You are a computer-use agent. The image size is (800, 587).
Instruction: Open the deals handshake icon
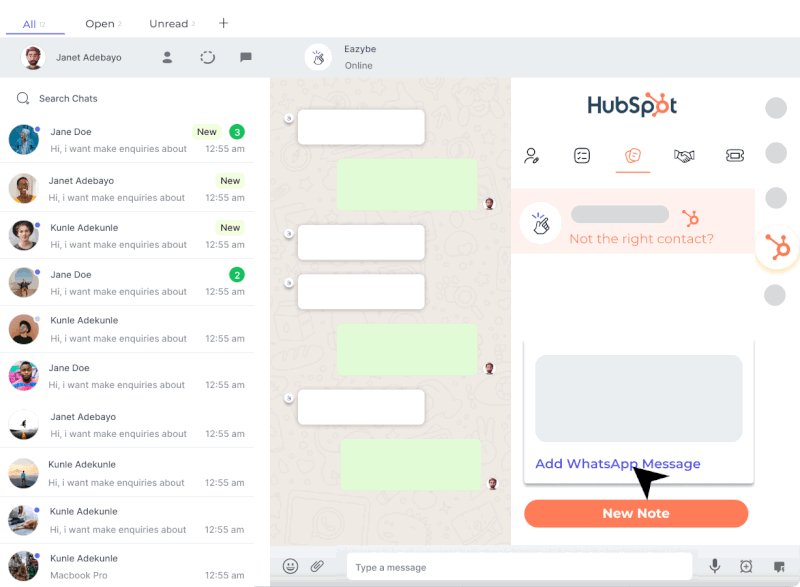coord(684,154)
